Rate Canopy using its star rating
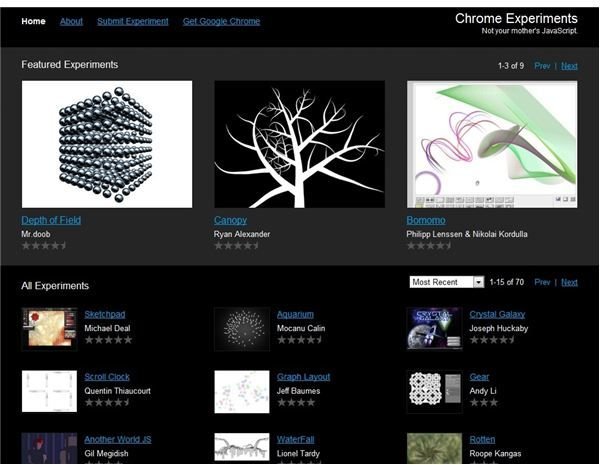Screen dimensions: 600x465 coord(236,246)
